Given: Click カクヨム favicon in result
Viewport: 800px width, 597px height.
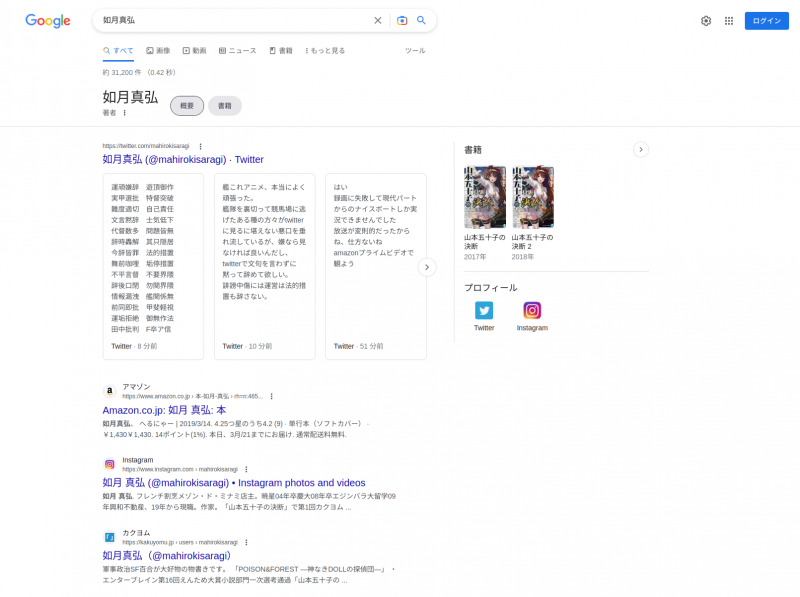Looking at the screenshot, I should click(109, 537).
